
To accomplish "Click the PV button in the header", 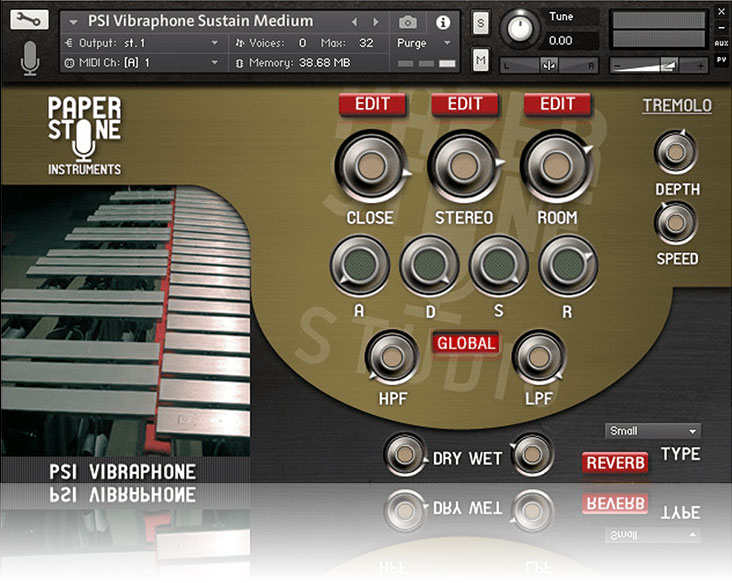I will click(721, 60).
